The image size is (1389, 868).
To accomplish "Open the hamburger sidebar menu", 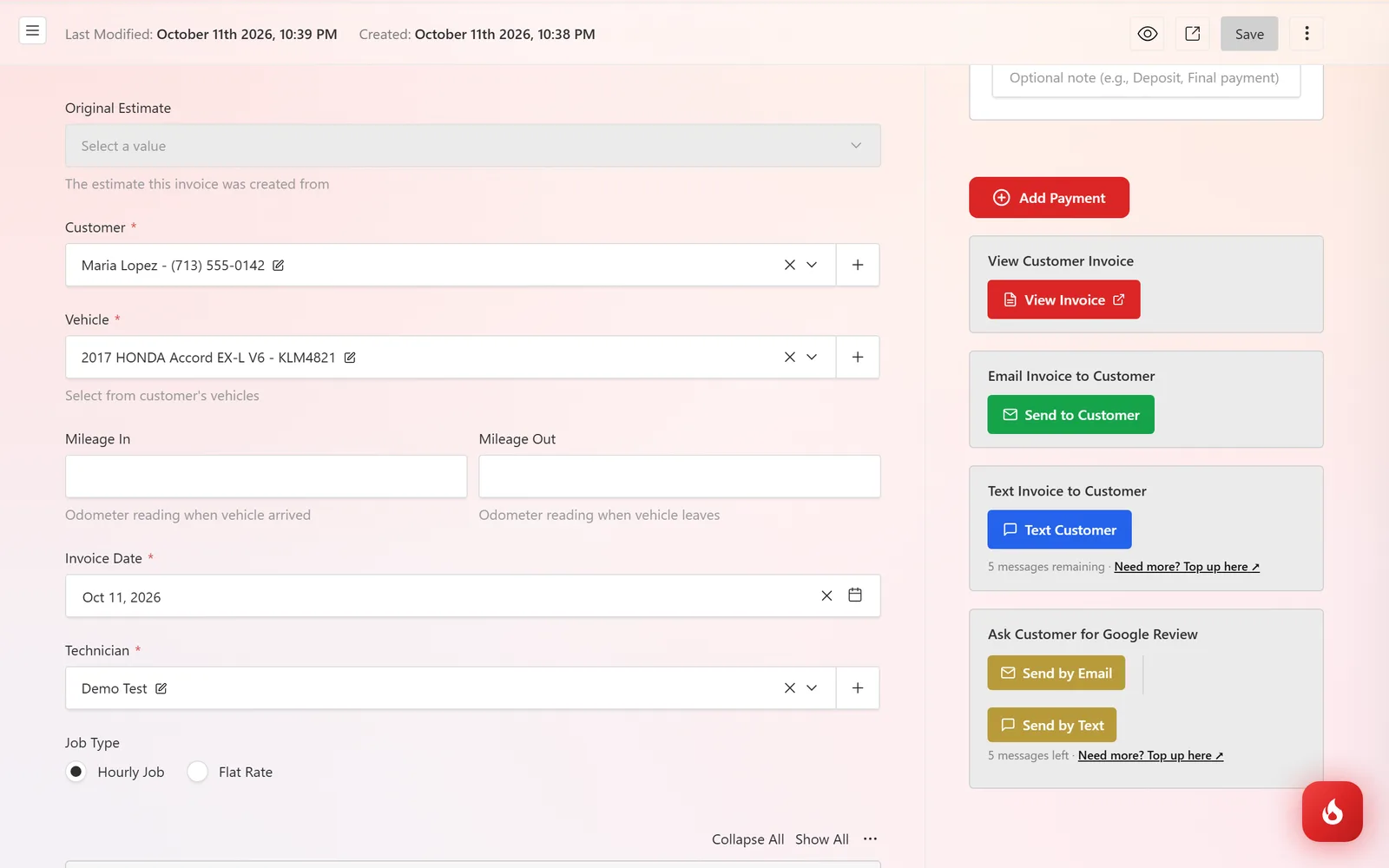I will pyautogui.click(x=32, y=31).
